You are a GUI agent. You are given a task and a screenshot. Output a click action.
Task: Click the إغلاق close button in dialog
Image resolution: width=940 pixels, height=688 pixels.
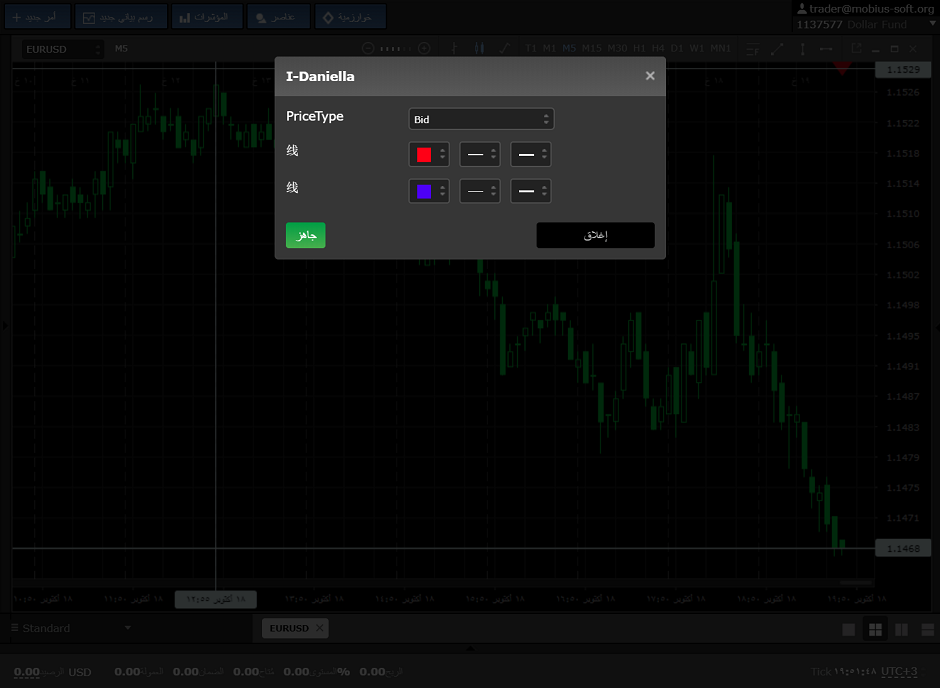[x=595, y=235]
